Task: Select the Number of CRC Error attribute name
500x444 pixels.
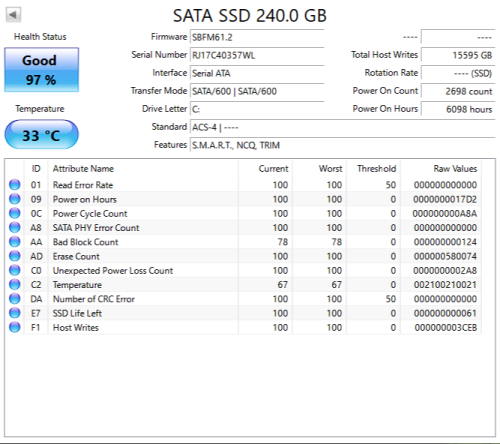Action: (94, 299)
